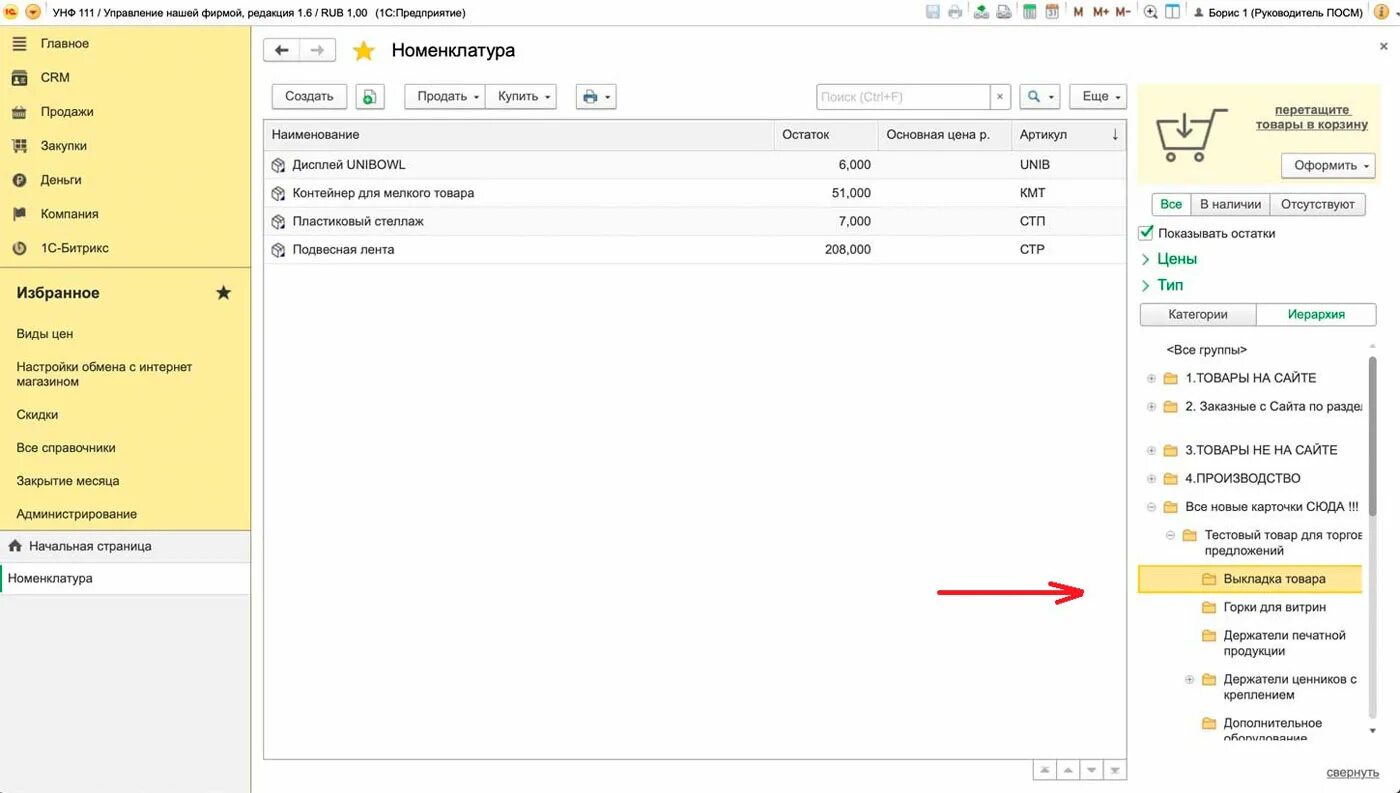Click the calculator icon in the top toolbar
The image size is (1400, 793).
[x=1029, y=12]
